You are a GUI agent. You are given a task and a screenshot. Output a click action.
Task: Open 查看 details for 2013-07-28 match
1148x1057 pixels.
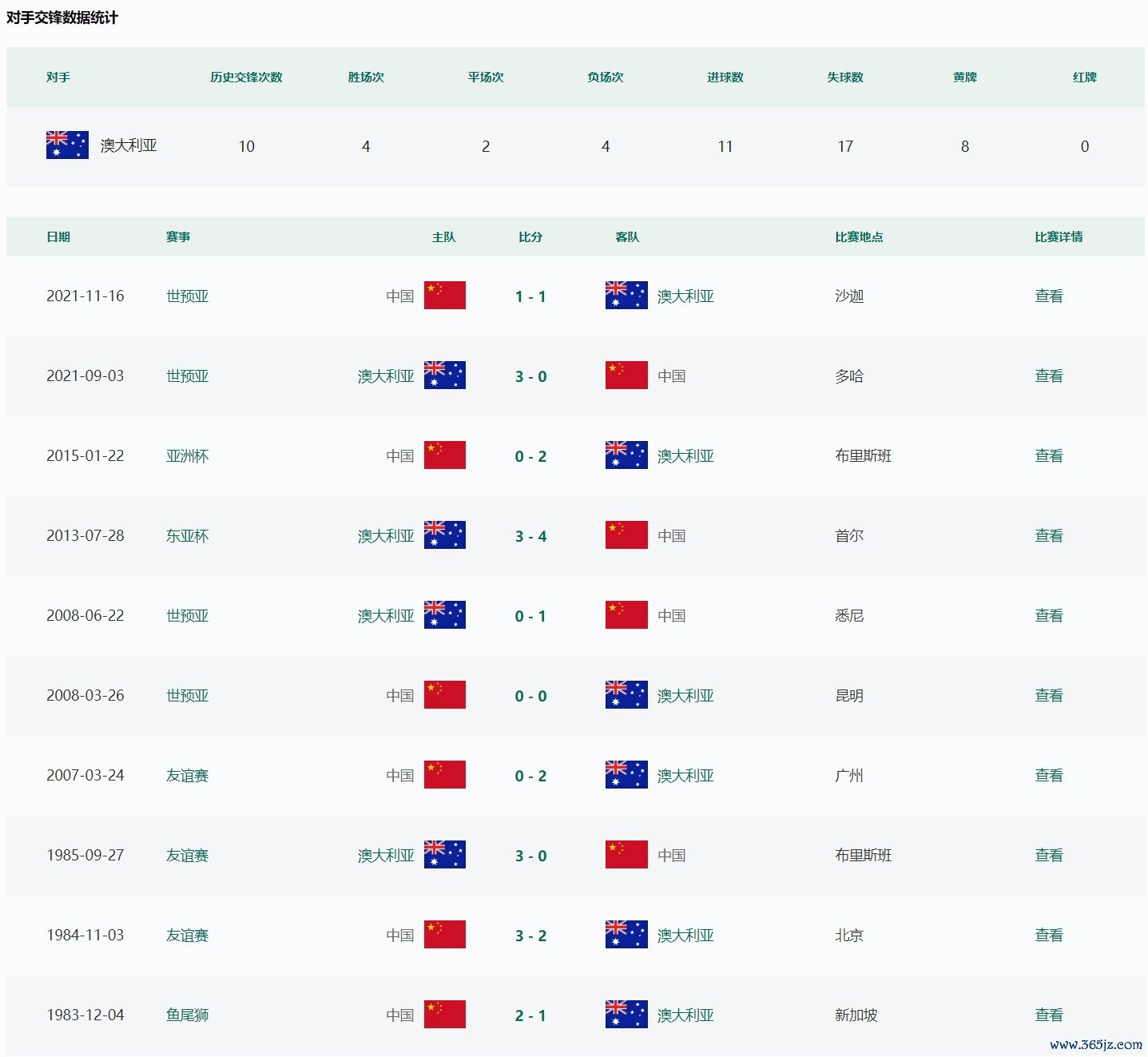pos(1049,536)
